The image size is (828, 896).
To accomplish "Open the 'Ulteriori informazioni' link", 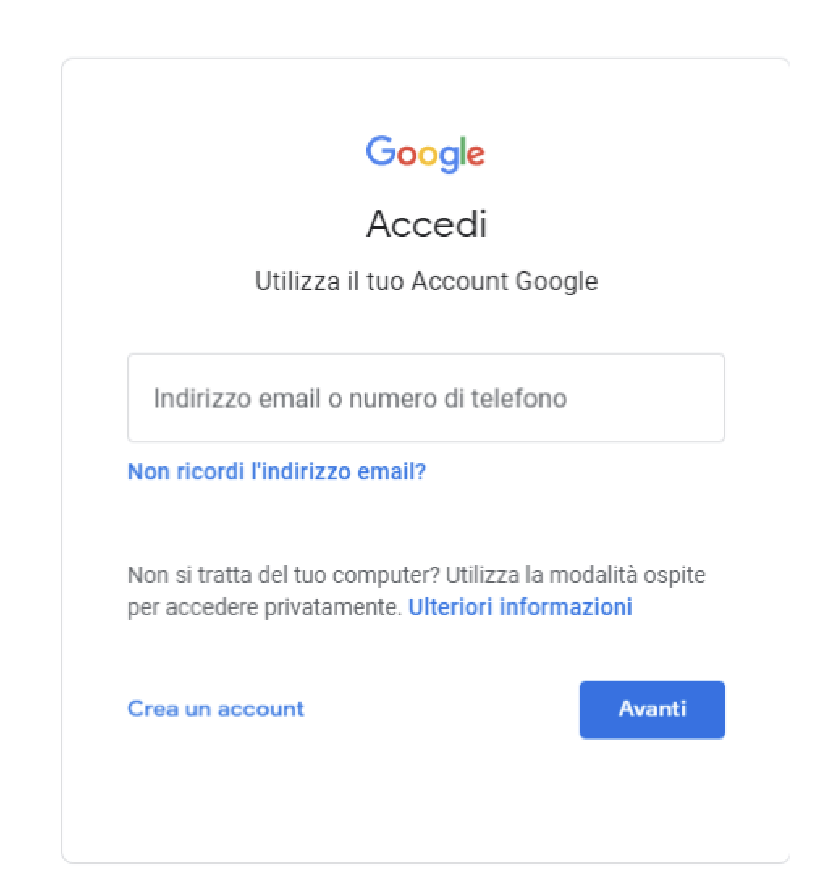I will tap(521, 607).
